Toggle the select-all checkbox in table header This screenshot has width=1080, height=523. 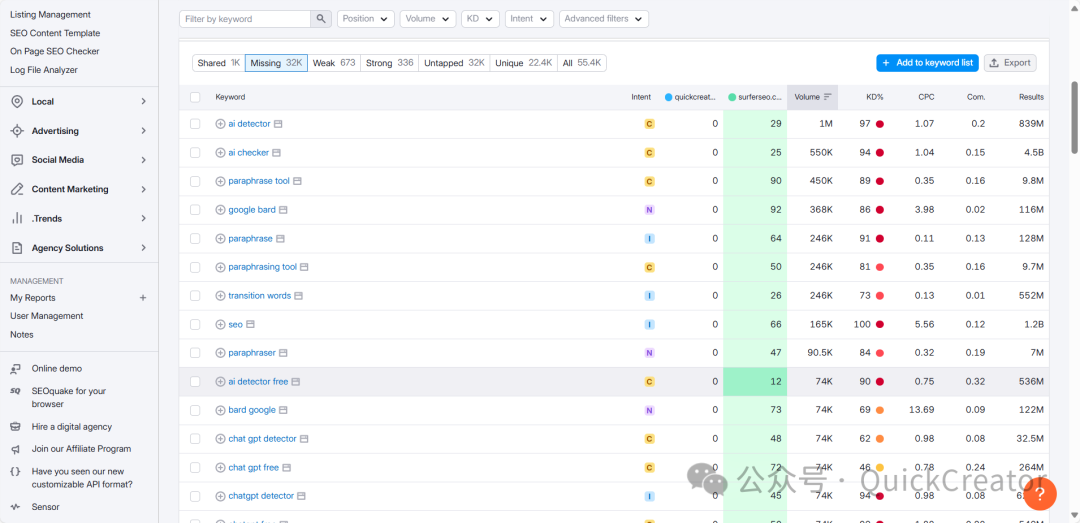pyautogui.click(x=195, y=97)
